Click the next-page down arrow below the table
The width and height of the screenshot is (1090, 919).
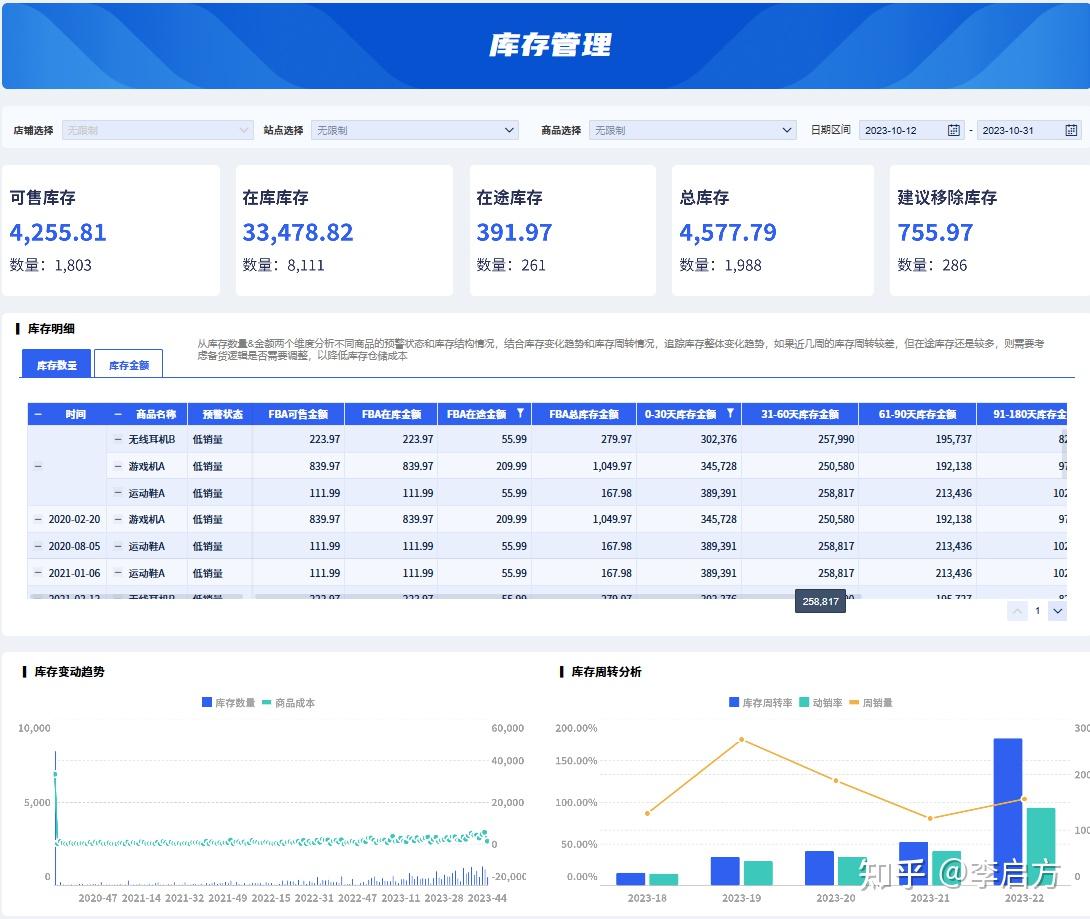pyautogui.click(x=1058, y=610)
